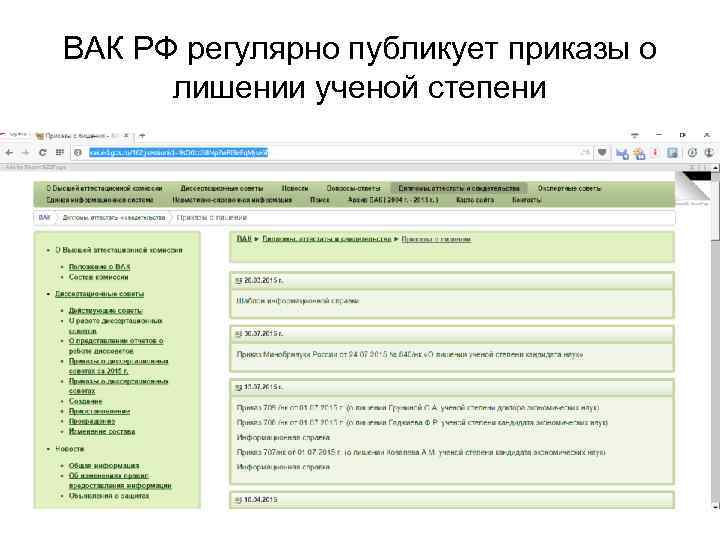Open 'Поиск' in the navigation bar
This screenshot has height=540, width=720.
pos(320,200)
